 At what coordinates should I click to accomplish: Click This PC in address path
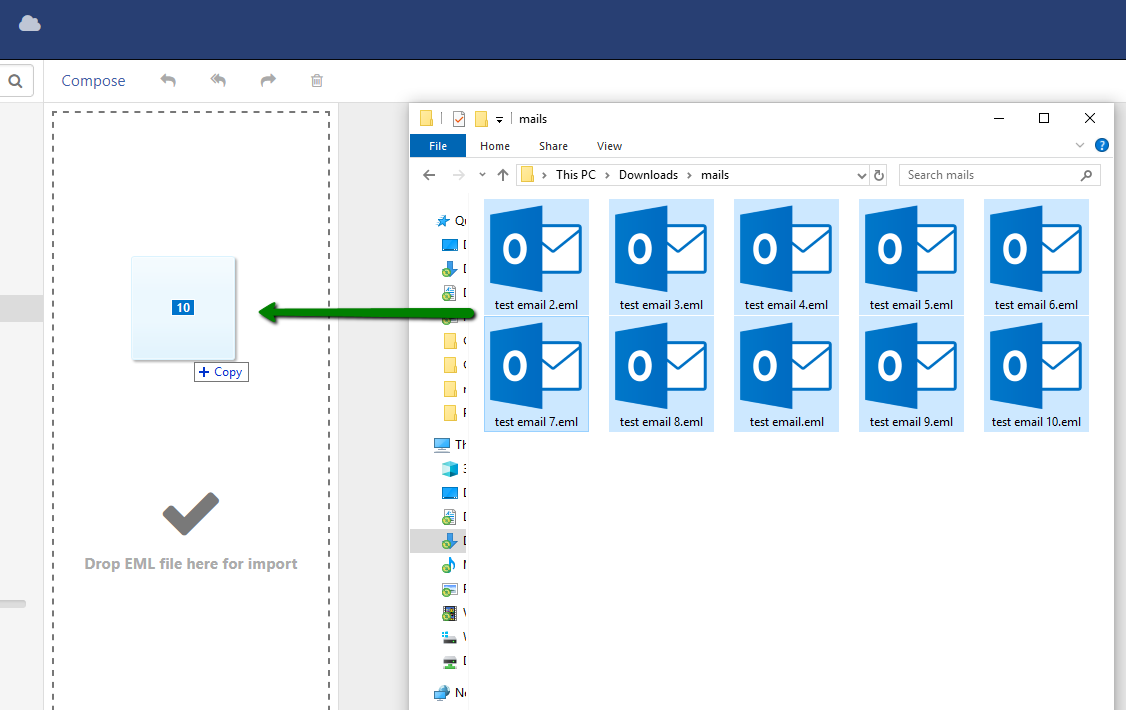point(575,175)
